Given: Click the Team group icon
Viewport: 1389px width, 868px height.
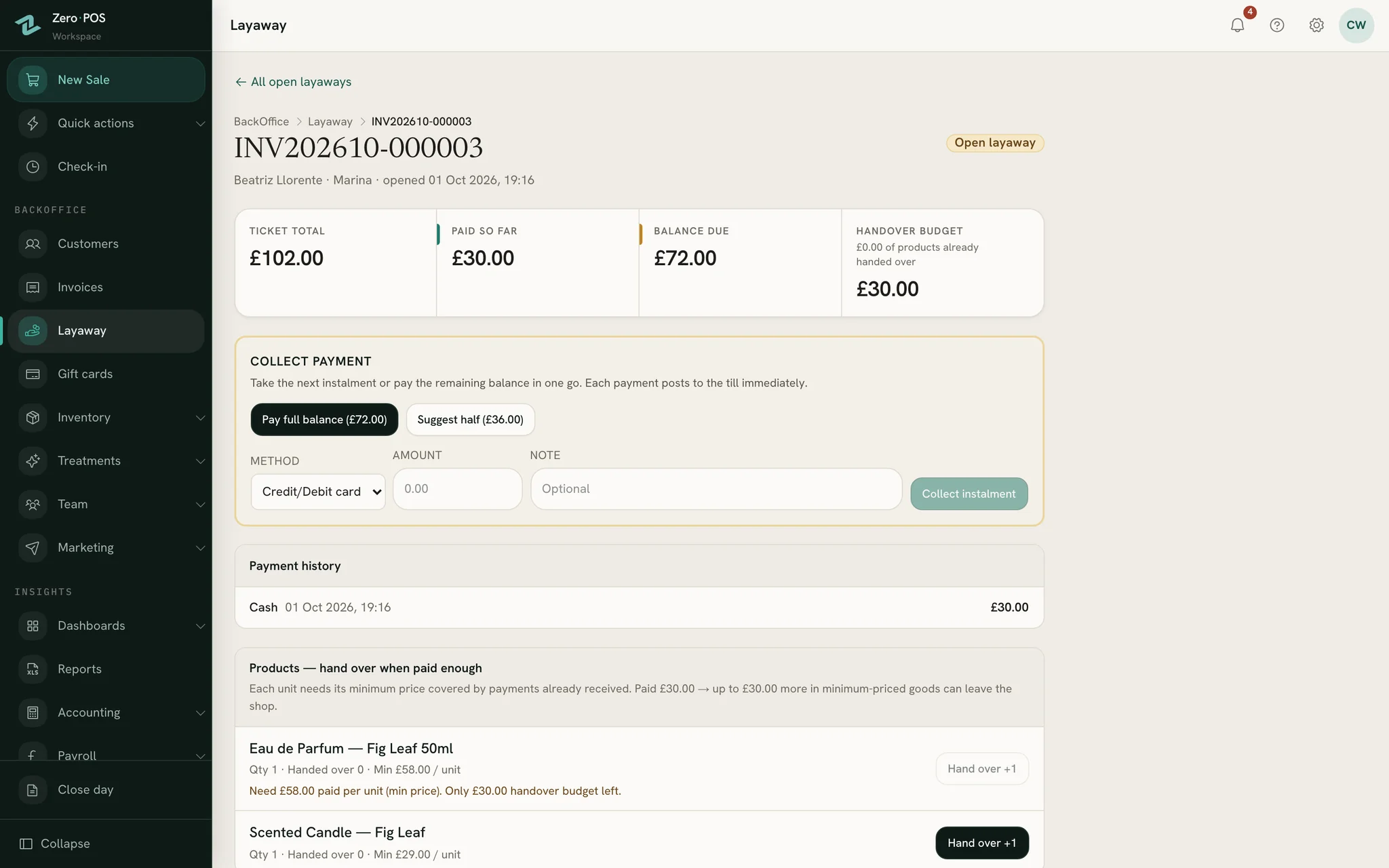Looking at the screenshot, I should tap(33, 505).
